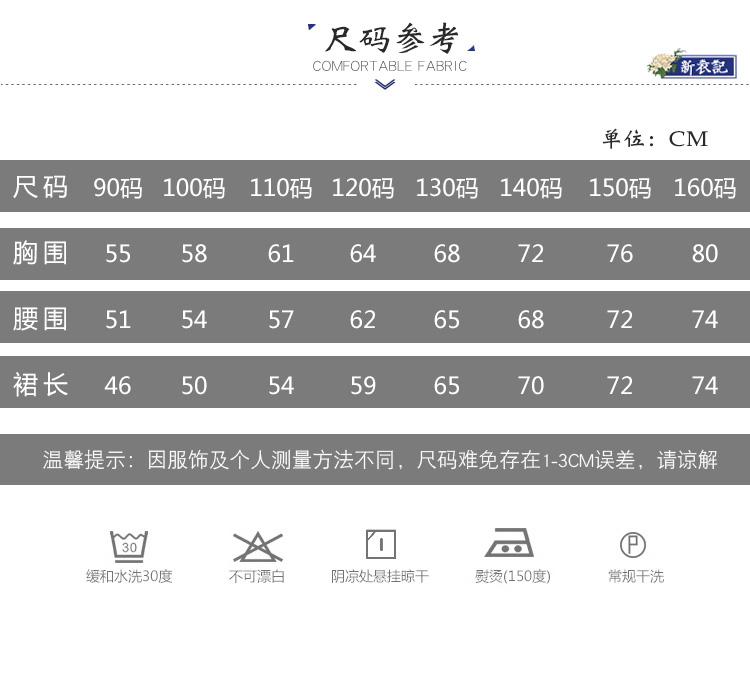Click the 160码 column header

[x=705, y=187]
